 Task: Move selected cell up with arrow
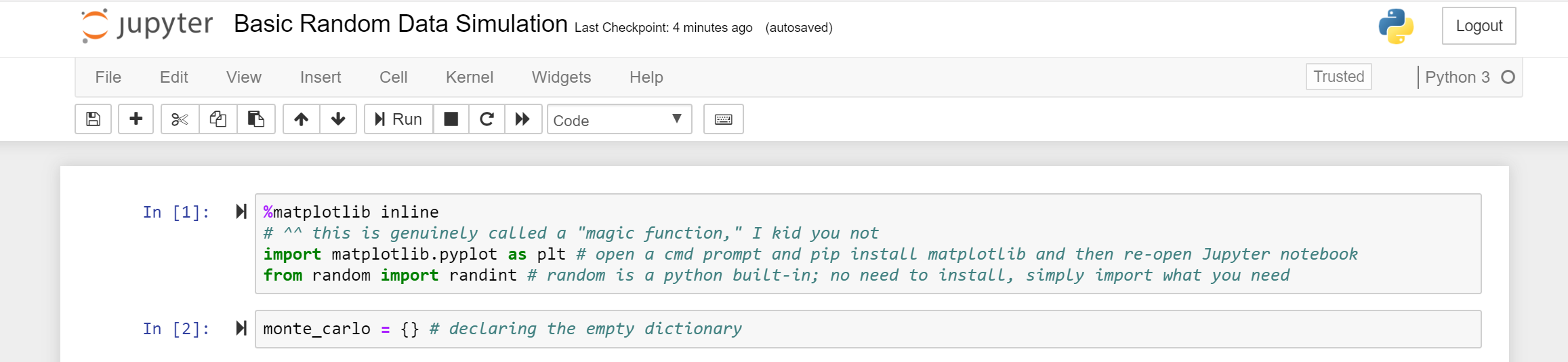point(302,119)
